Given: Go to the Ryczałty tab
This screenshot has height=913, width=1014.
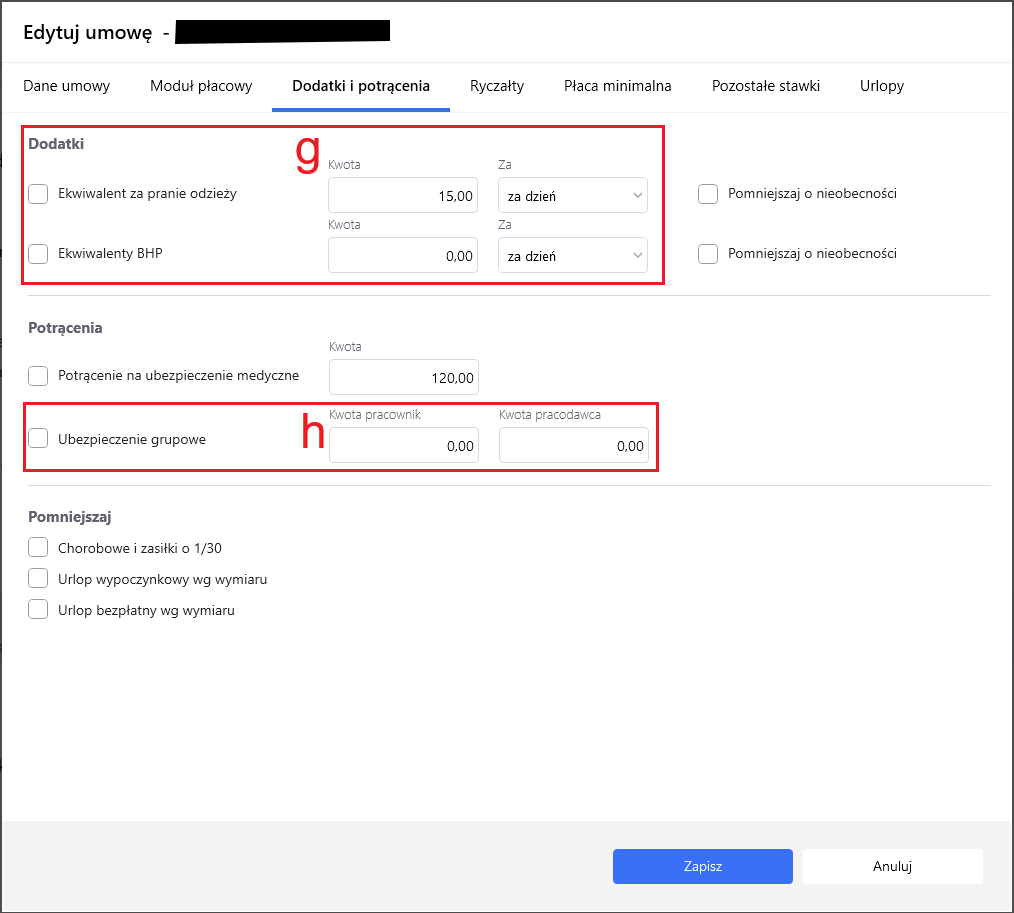Looking at the screenshot, I should pos(497,86).
